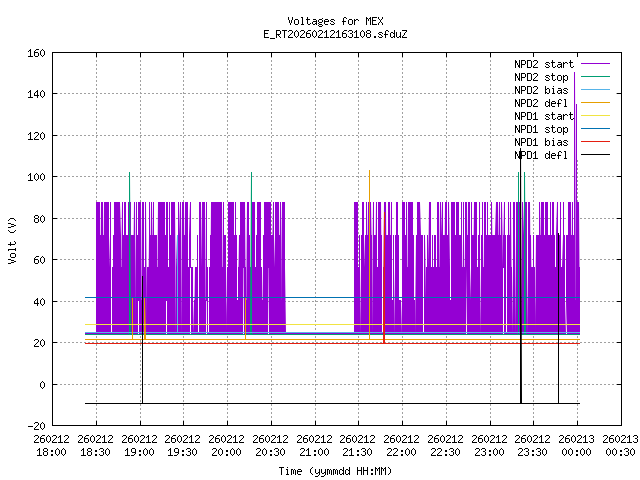Click the 260213 00:00 time tick label
Image resolution: width=640 pixels, height=480 pixels.
click(x=577, y=445)
